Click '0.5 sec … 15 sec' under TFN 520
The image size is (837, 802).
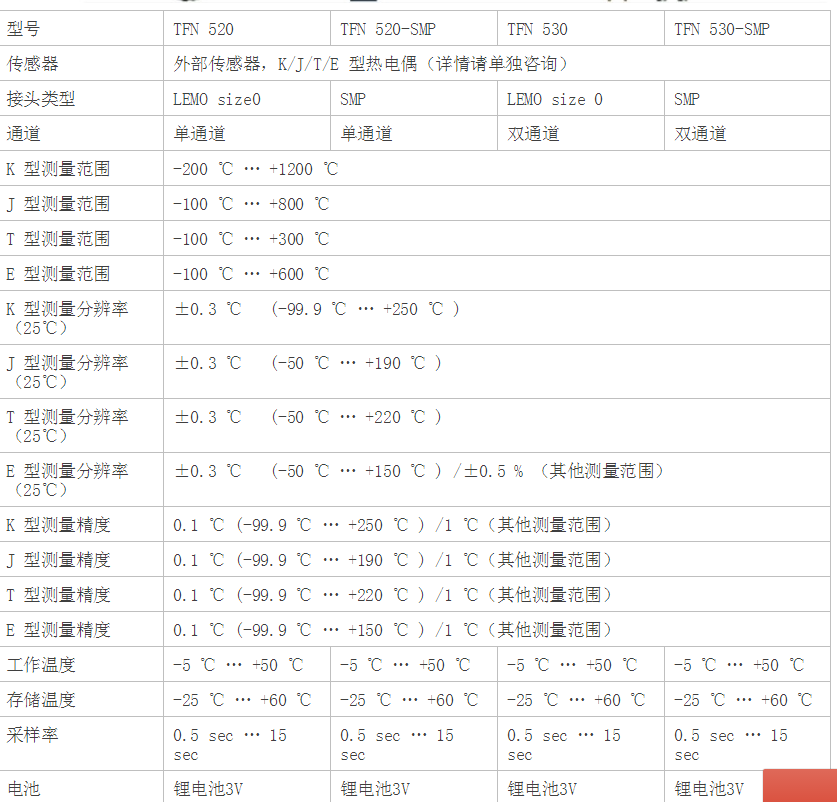pyautogui.click(x=230, y=745)
